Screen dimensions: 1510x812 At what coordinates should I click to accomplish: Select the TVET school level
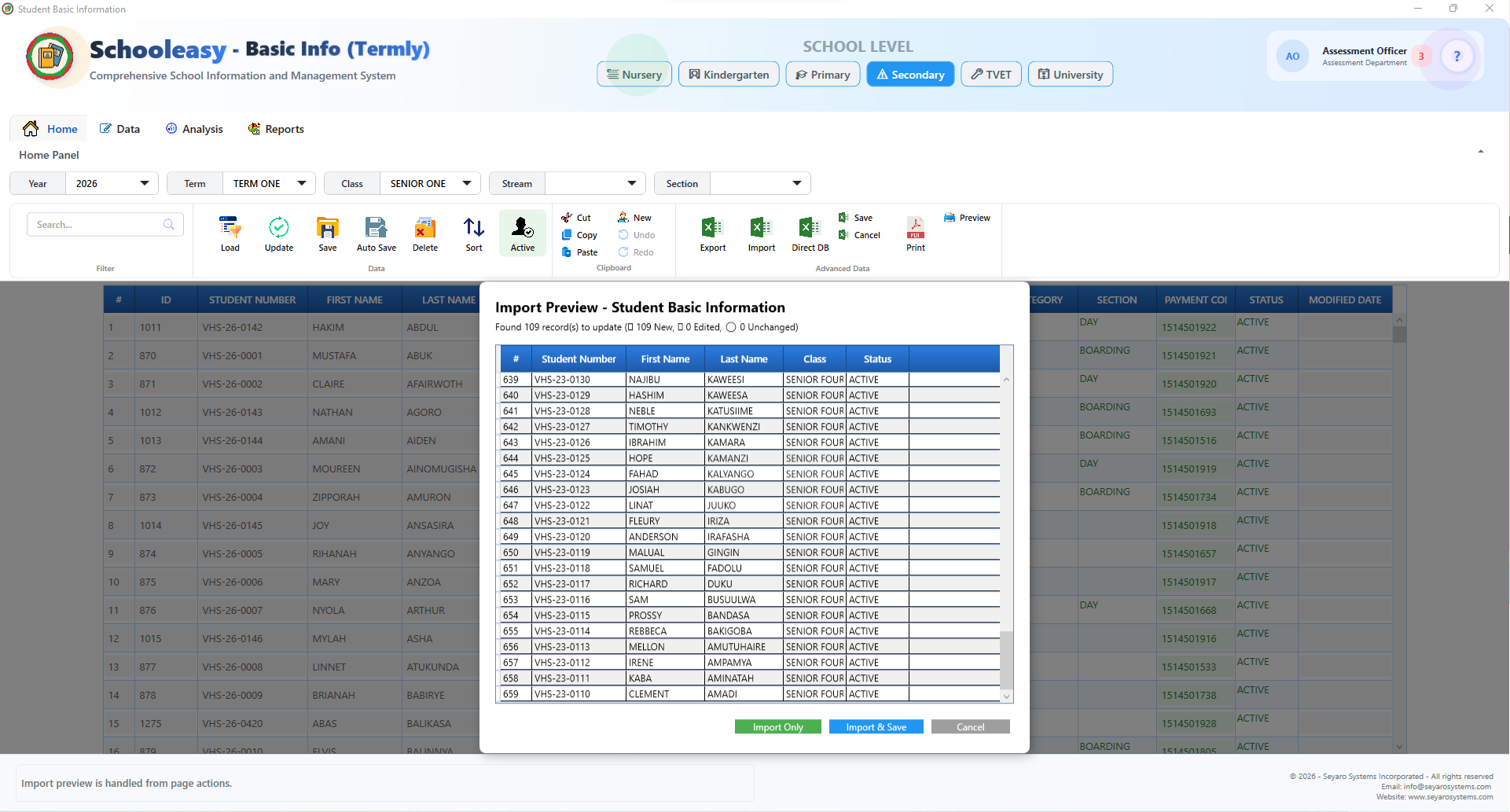991,75
